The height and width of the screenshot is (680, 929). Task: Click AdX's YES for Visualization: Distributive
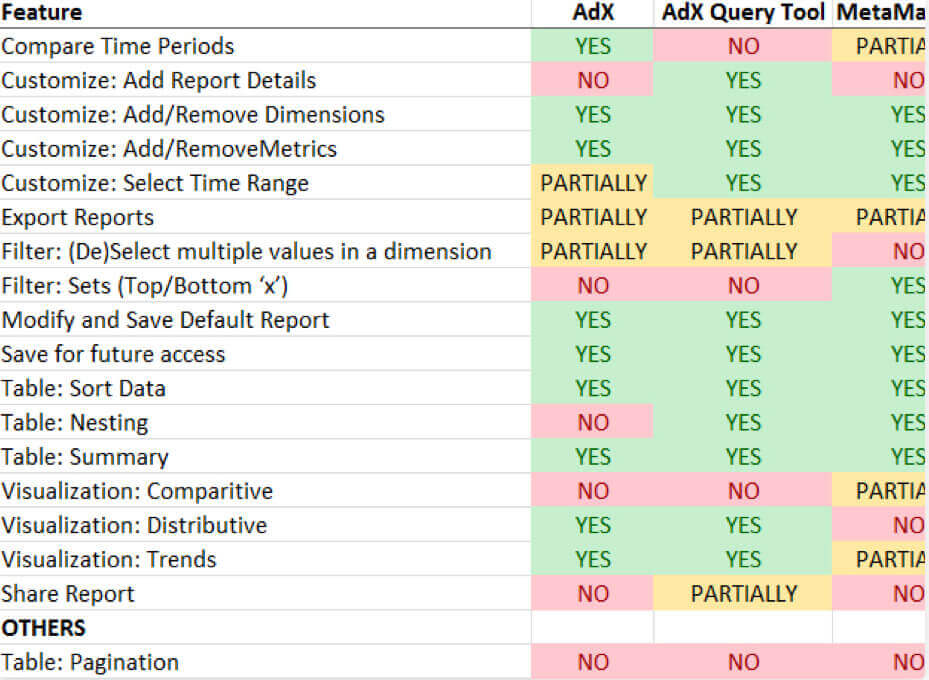pyautogui.click(x=592, y=525)
